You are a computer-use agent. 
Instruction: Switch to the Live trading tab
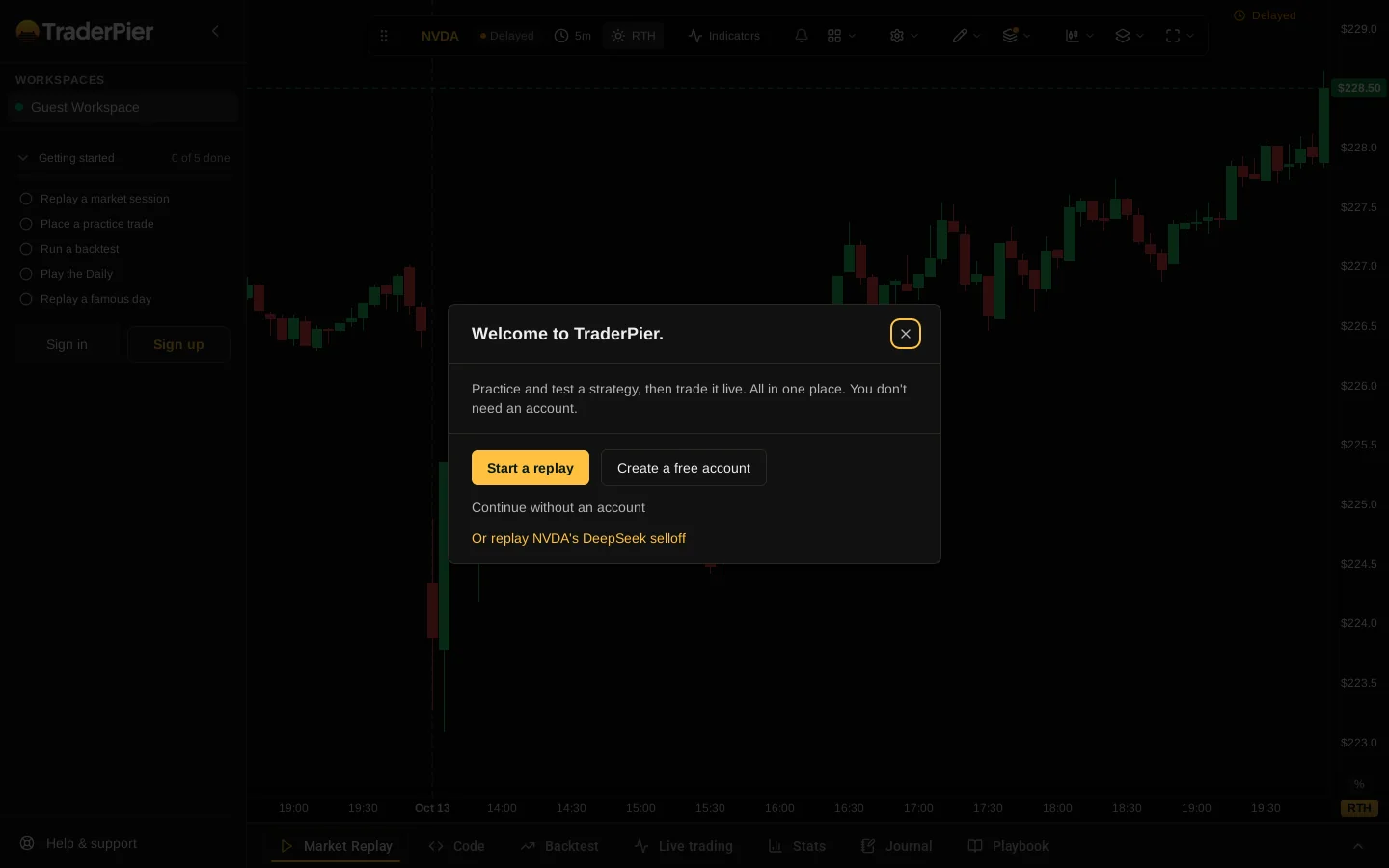coord(684,846)
